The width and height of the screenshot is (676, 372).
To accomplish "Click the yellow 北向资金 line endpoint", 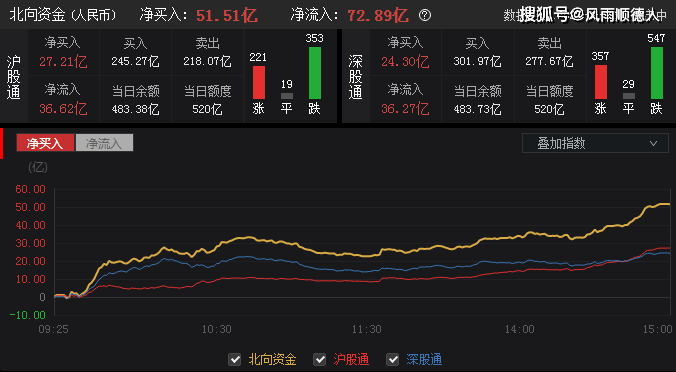I will 669,204.
